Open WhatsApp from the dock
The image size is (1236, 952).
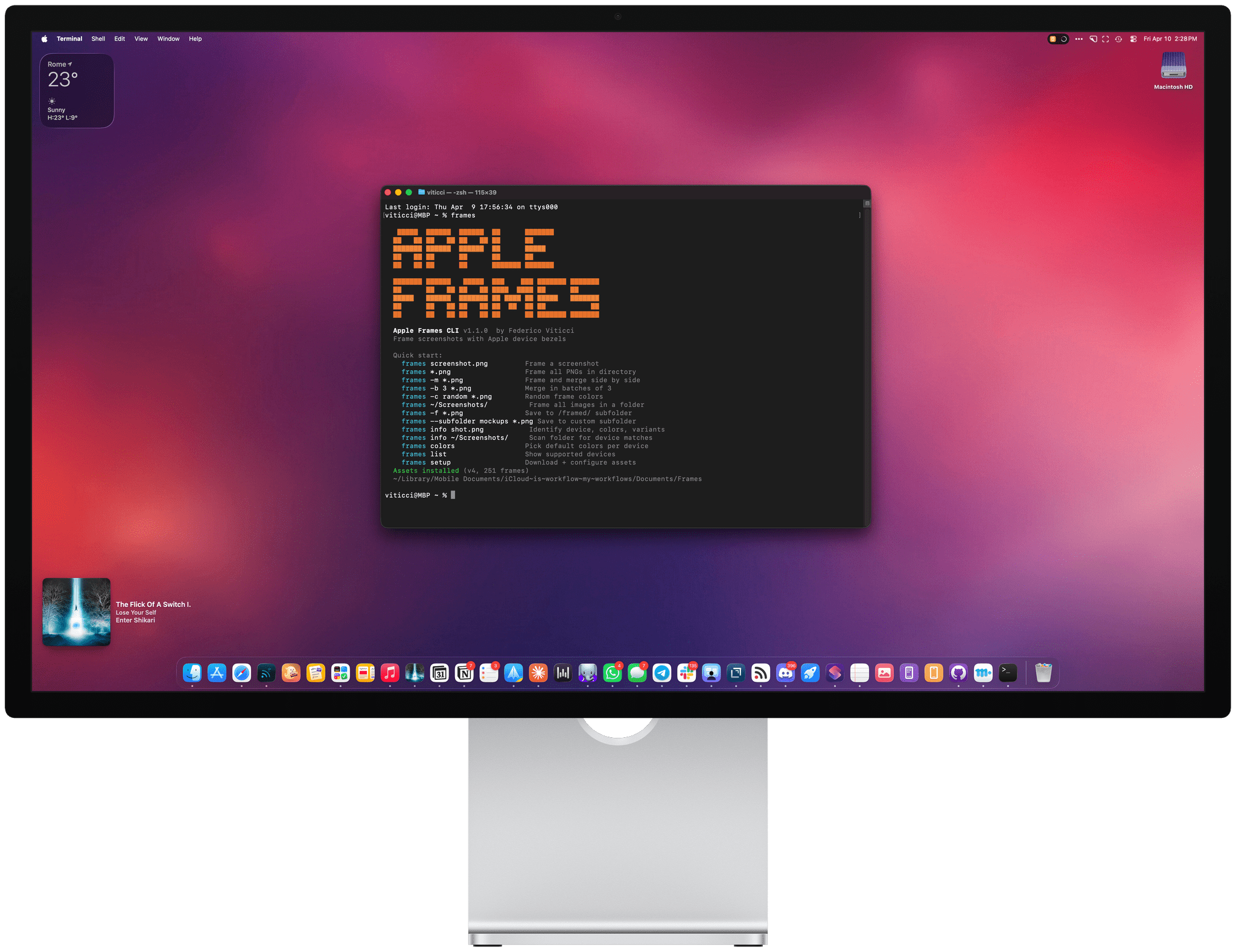(x=613, y=673)
